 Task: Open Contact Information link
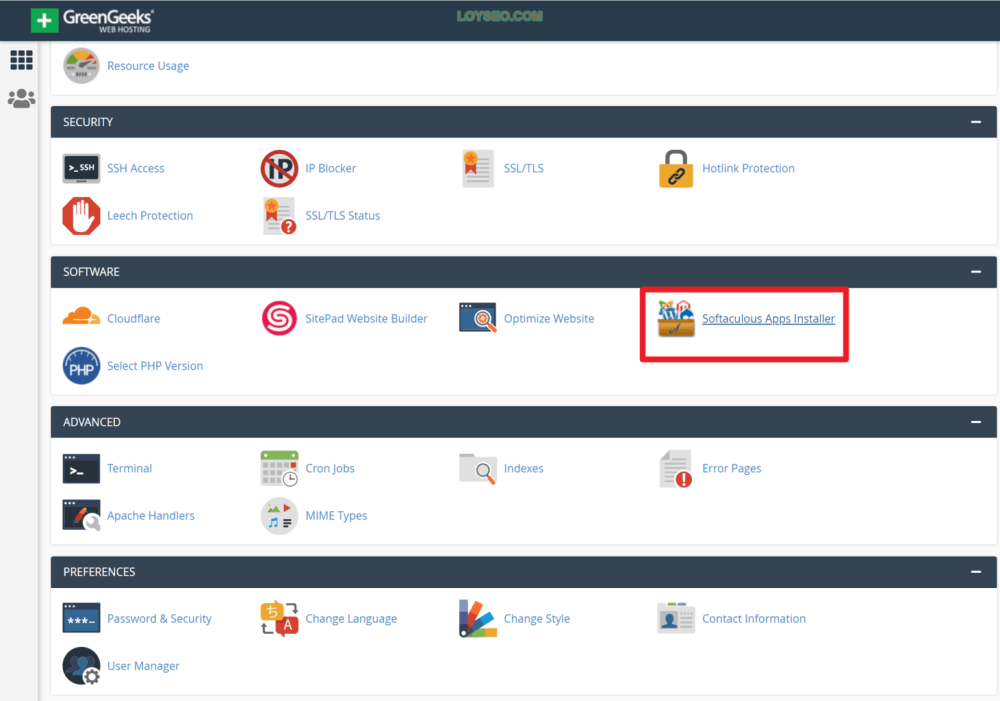tap(754, 618)
